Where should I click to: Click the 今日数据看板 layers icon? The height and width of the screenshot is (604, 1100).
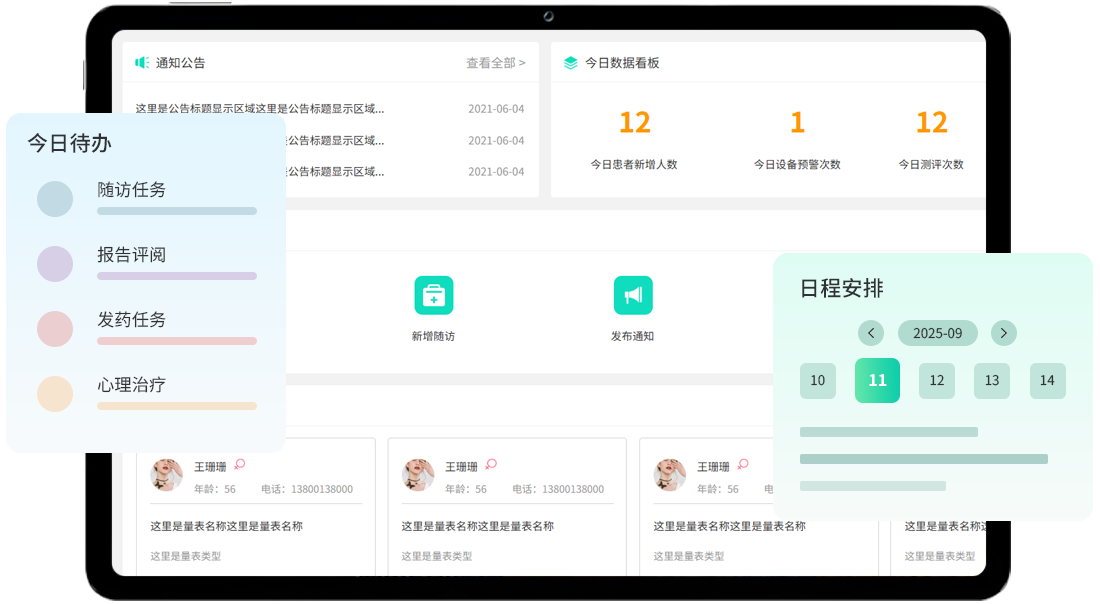(570, 63)
